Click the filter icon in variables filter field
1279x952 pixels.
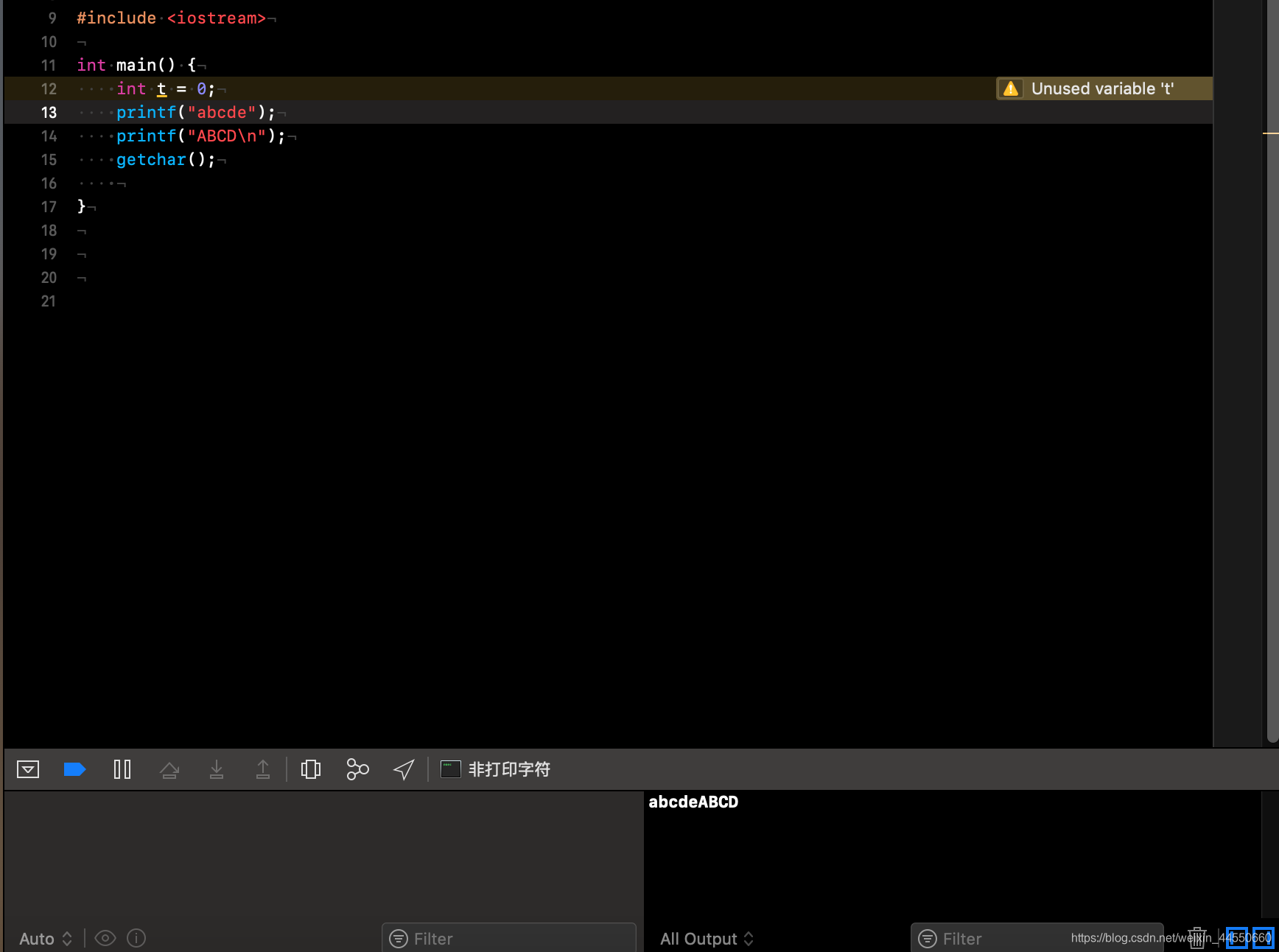[x=399, y=938]
